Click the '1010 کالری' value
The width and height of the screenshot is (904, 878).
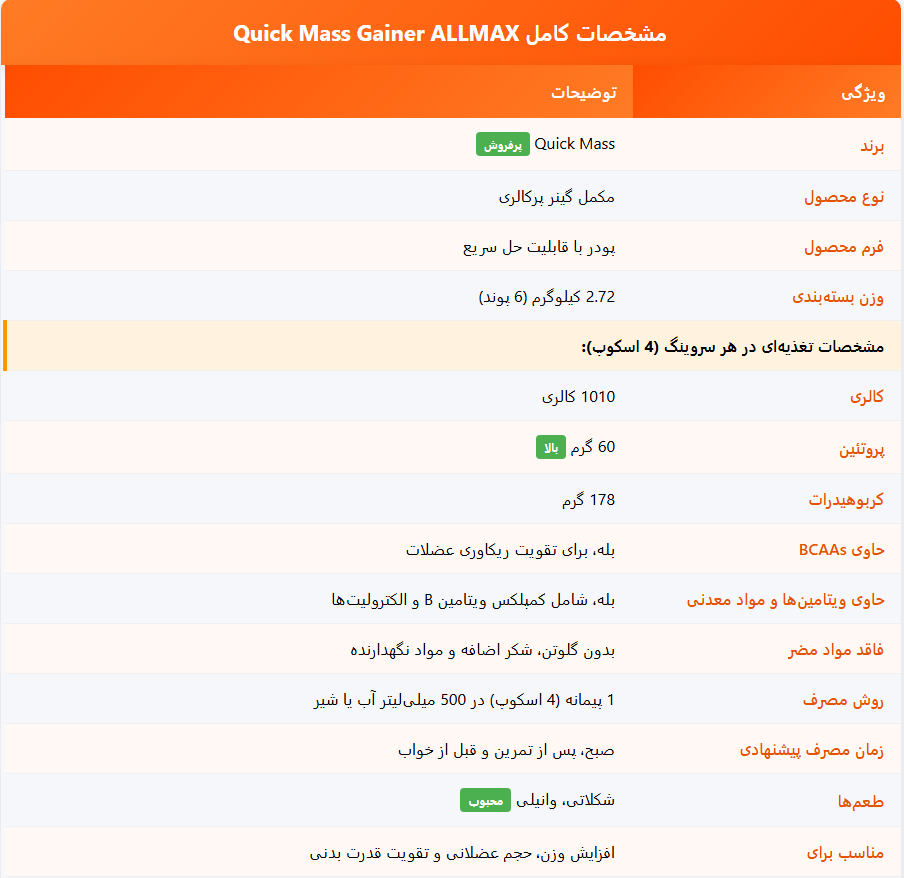point(578,397)
